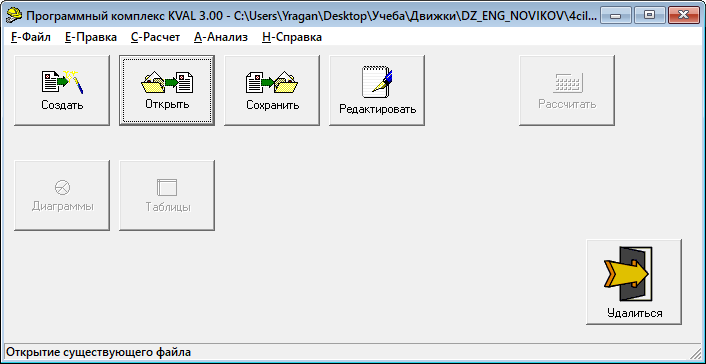
Task: Click the KVAL hard-hat icon in title bar
Action: (x=14, y=15)
